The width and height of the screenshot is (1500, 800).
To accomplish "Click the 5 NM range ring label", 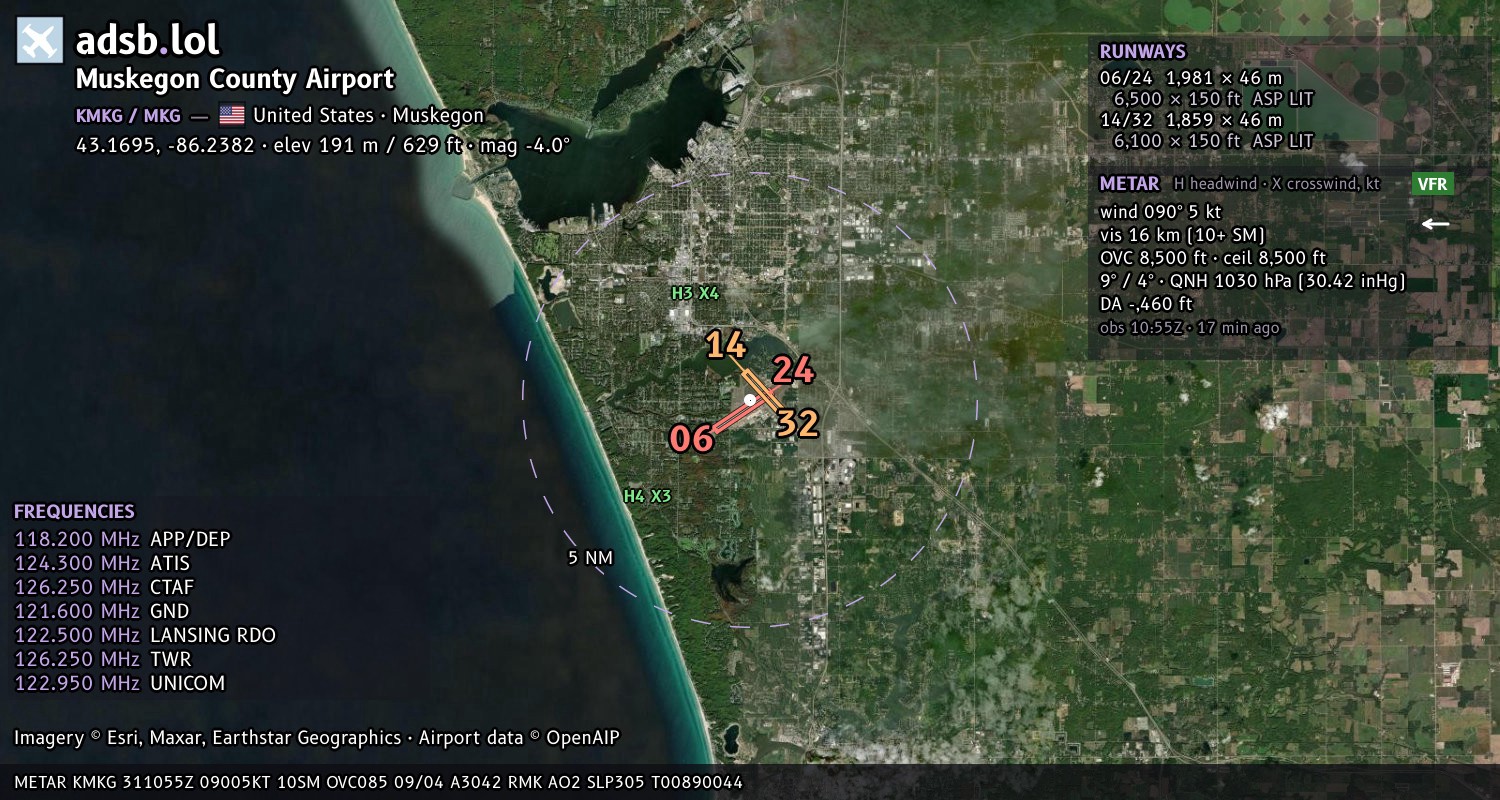I will (x=590, y=558).
